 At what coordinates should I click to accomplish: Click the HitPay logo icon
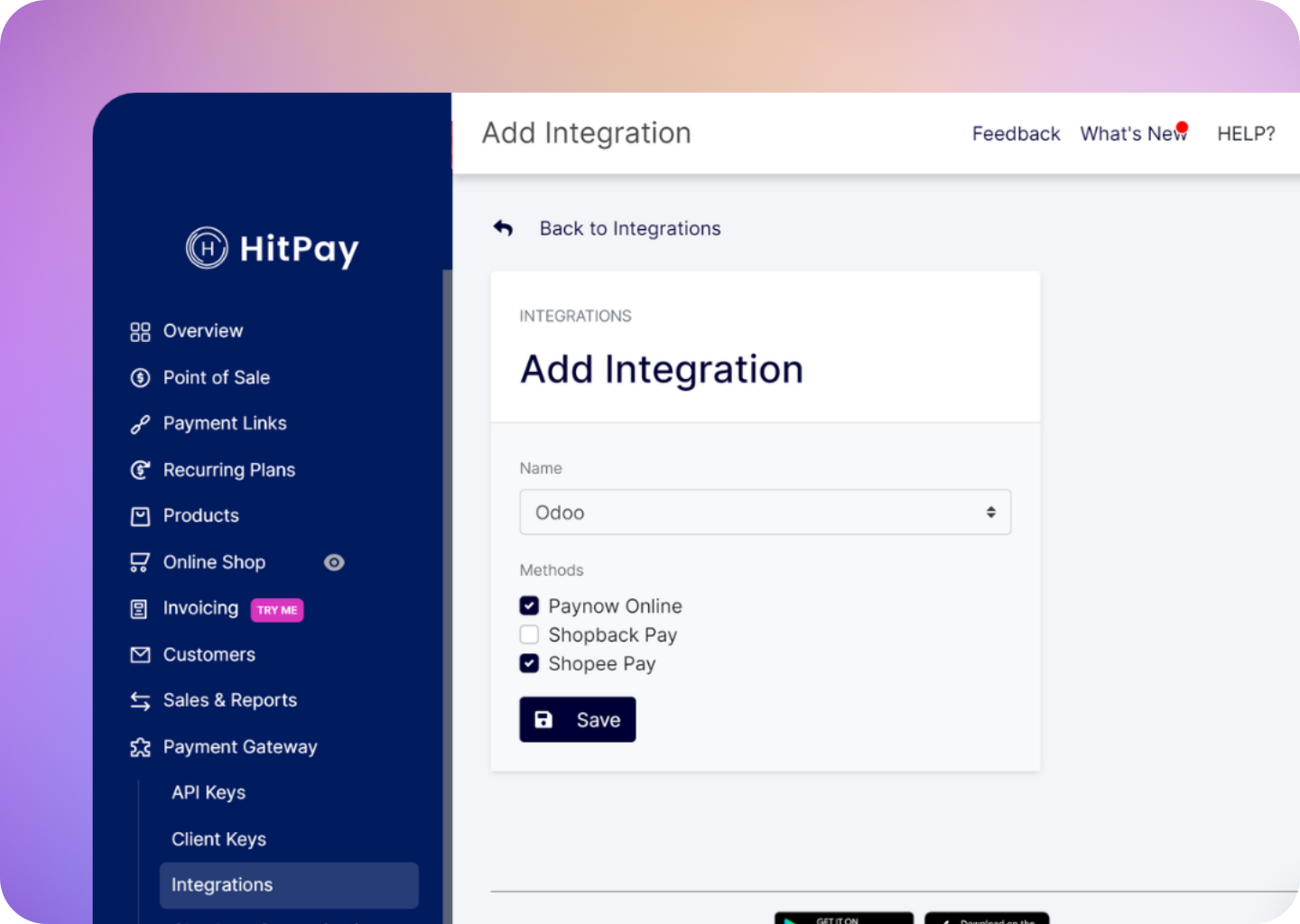[x=207, y=248]
